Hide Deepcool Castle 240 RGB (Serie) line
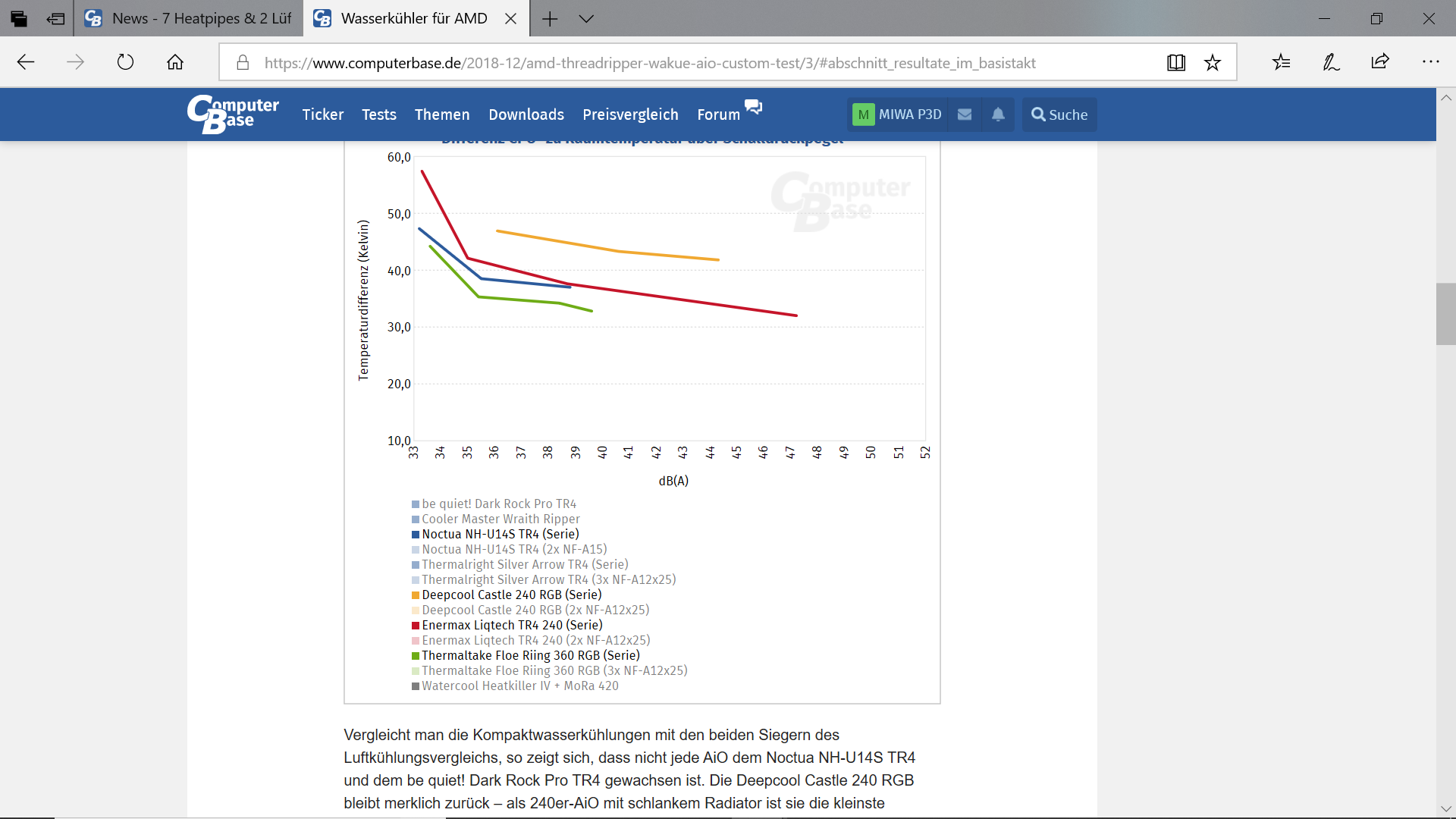The image size is (1456, 819). click(x=511, y=595)
